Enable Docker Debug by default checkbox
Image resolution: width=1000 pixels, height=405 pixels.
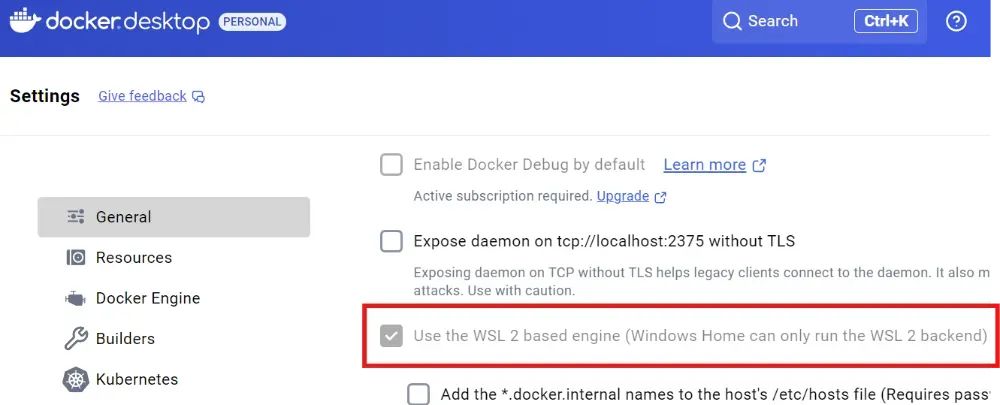tap(391, 165)
